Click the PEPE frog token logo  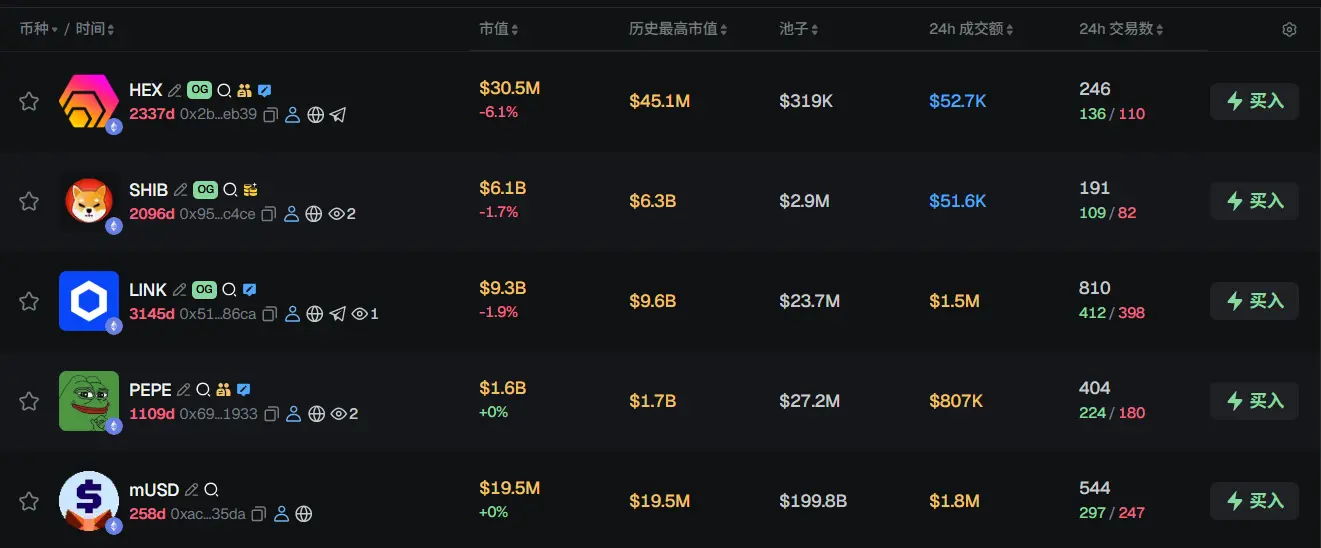tap(88, 400)
